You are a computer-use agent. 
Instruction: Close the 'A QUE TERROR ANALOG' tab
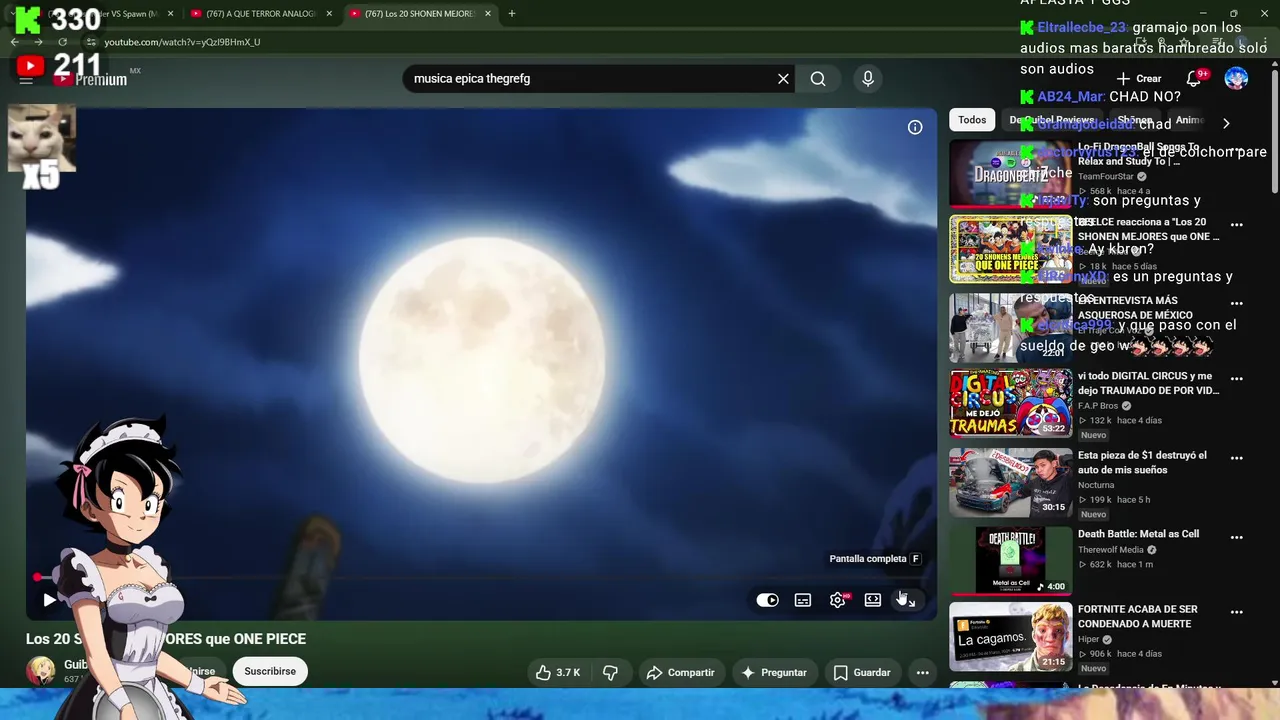pyautogui.click(x=329, y=14)
